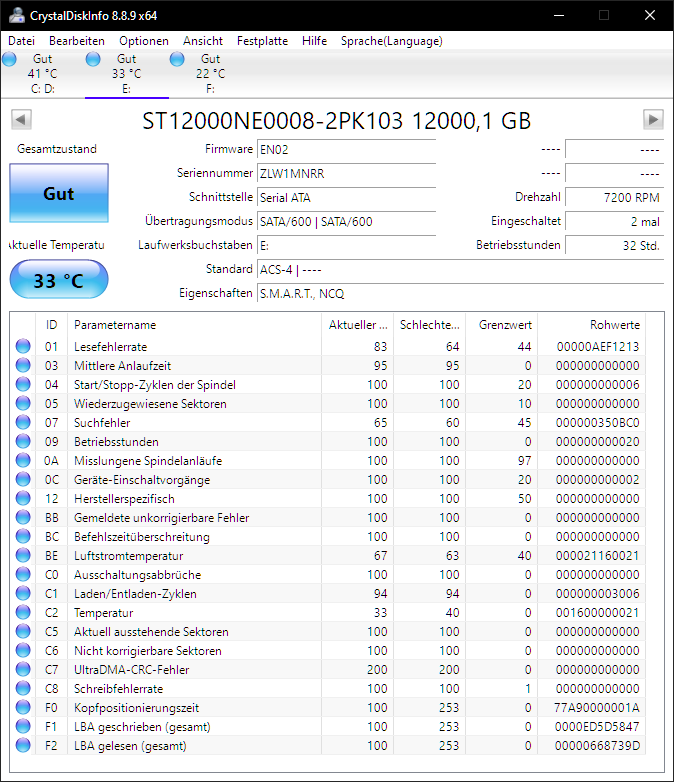Click status orb for Luftstromtemperatur row
Image resolution: width=674 pixels, height=782 pixels.
(x=23, y=555)
